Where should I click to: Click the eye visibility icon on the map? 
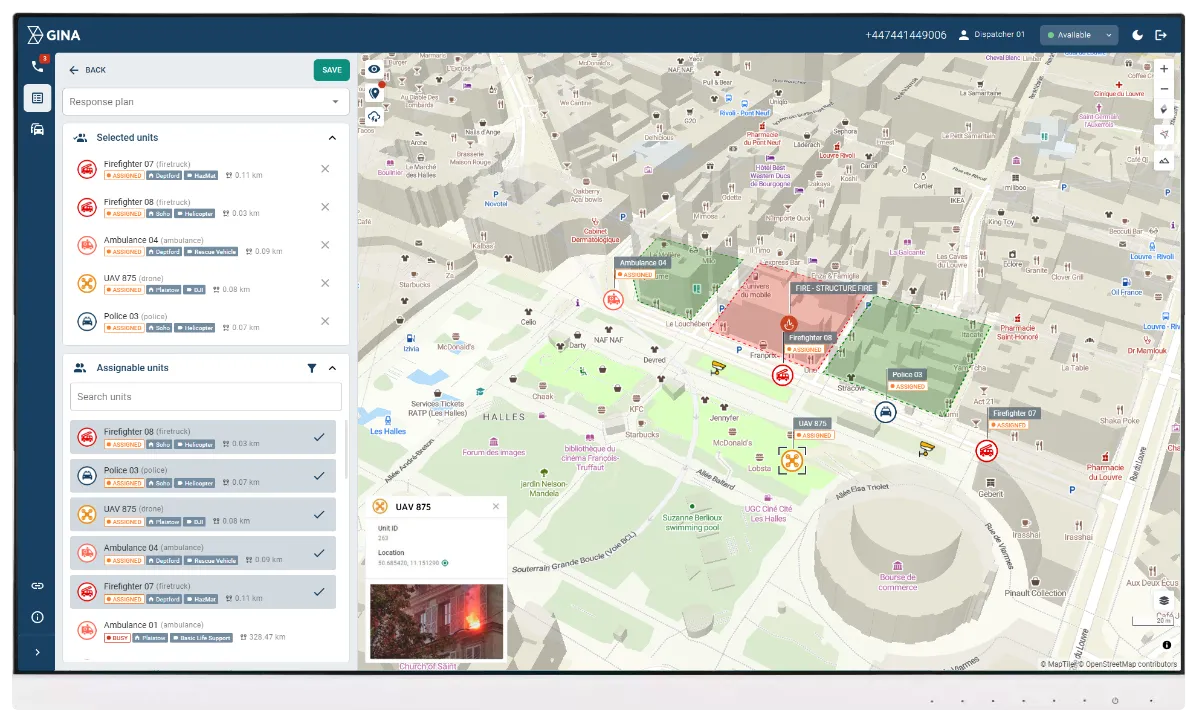point(374,68)
